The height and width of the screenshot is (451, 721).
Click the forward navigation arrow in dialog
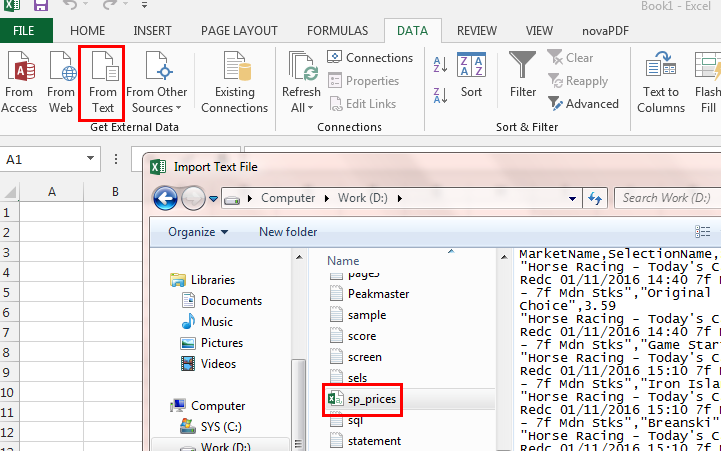pyautogui.click(x=193, y=198)
